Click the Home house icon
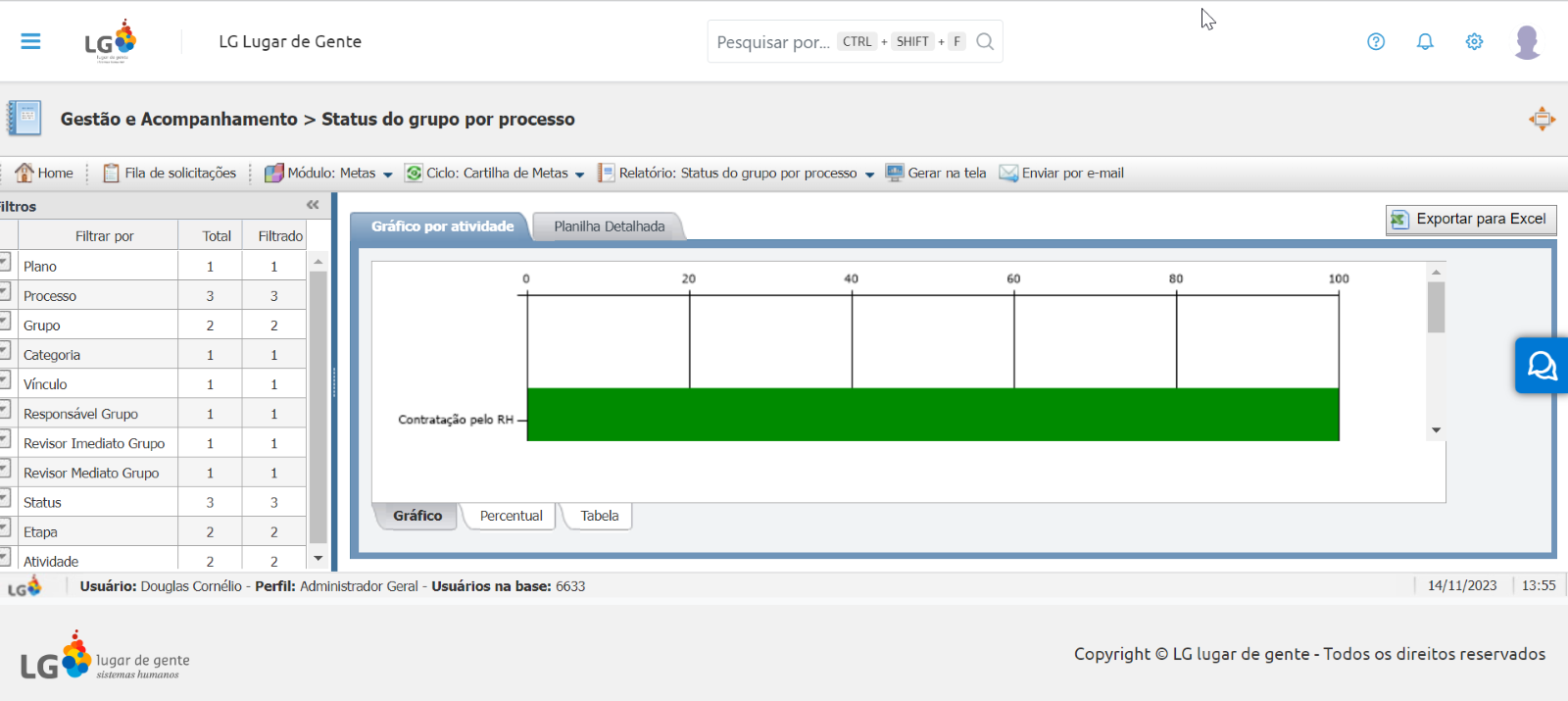 [x=24, y=173]
